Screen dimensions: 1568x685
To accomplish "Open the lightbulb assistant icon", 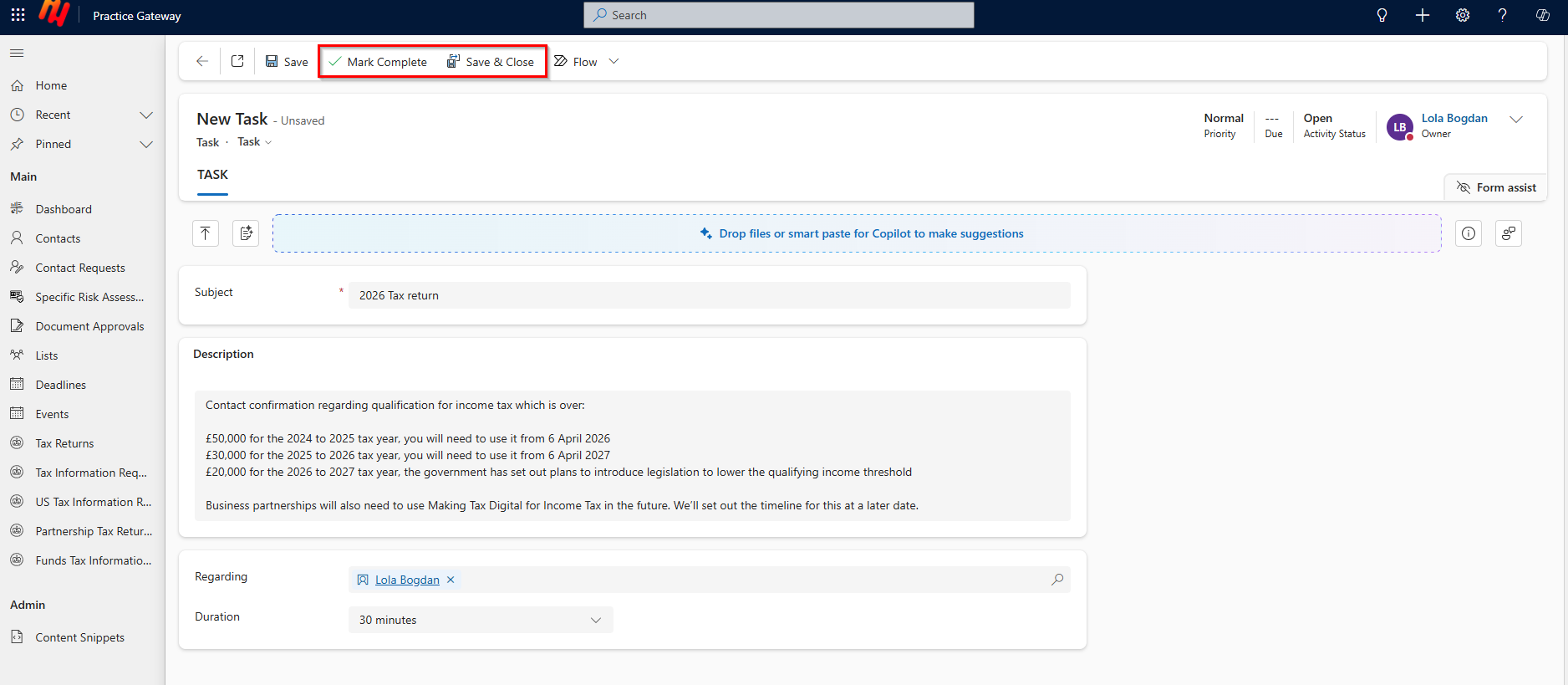I will coord(1382,15).
